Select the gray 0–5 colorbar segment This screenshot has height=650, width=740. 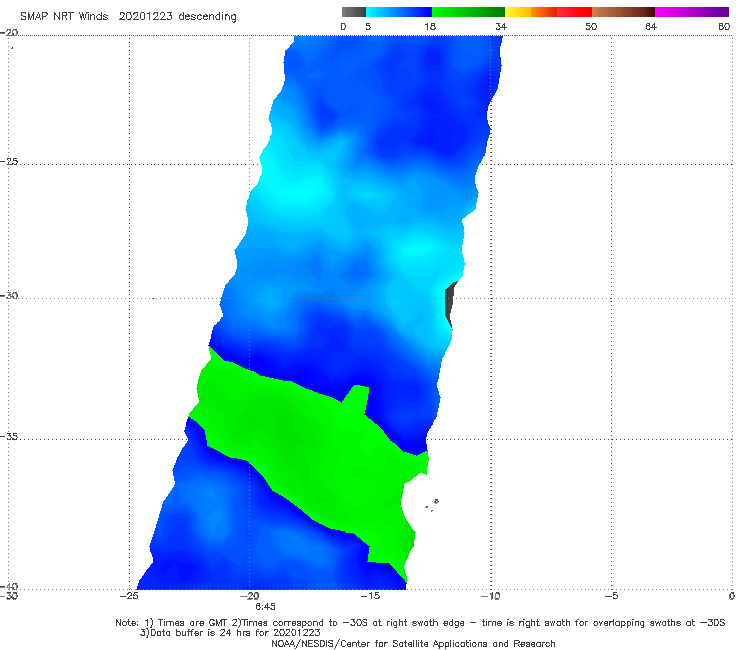354,12
